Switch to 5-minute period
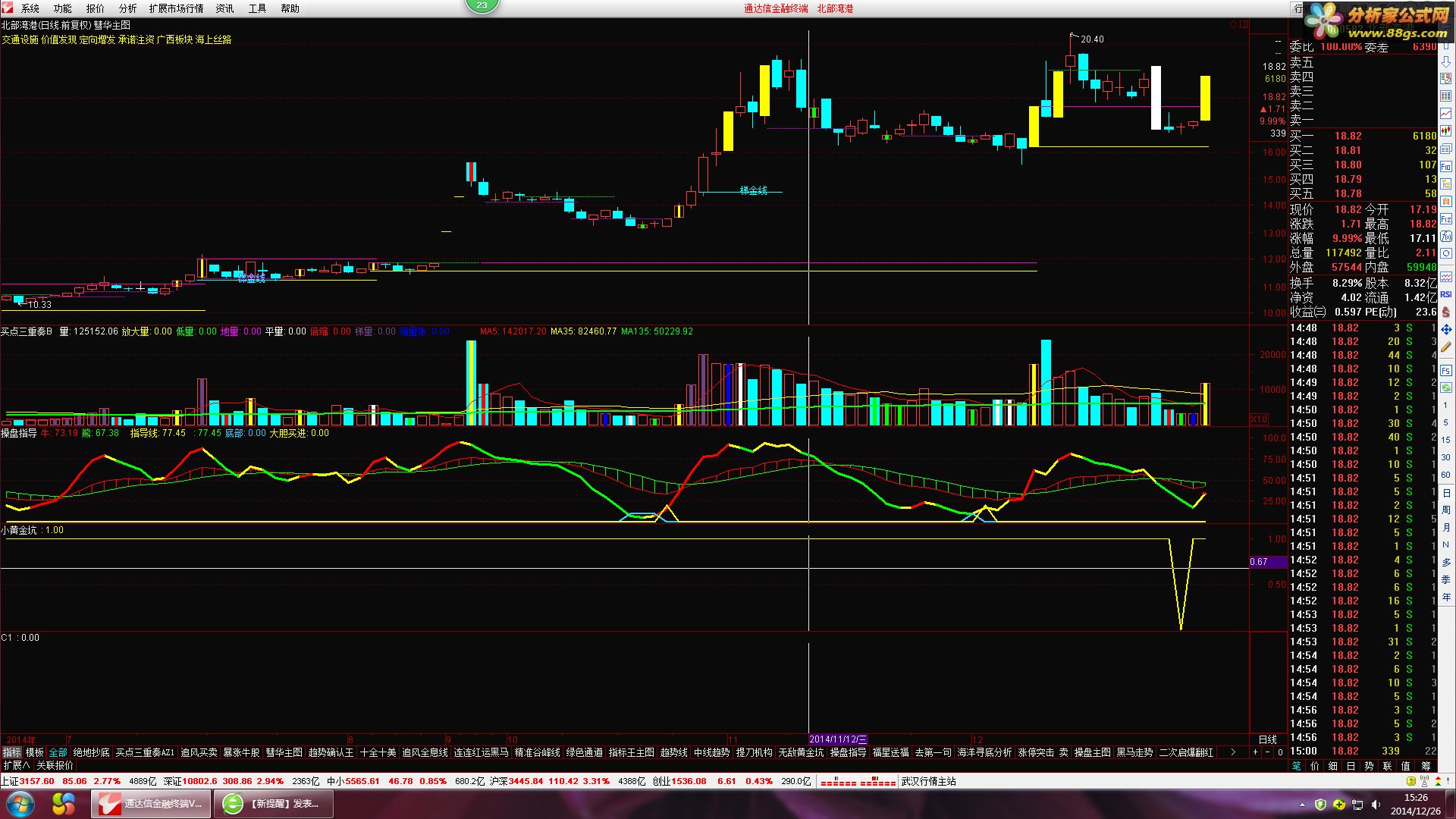This screenshot has height=819, width=1456. click(x=1446, y=423)
